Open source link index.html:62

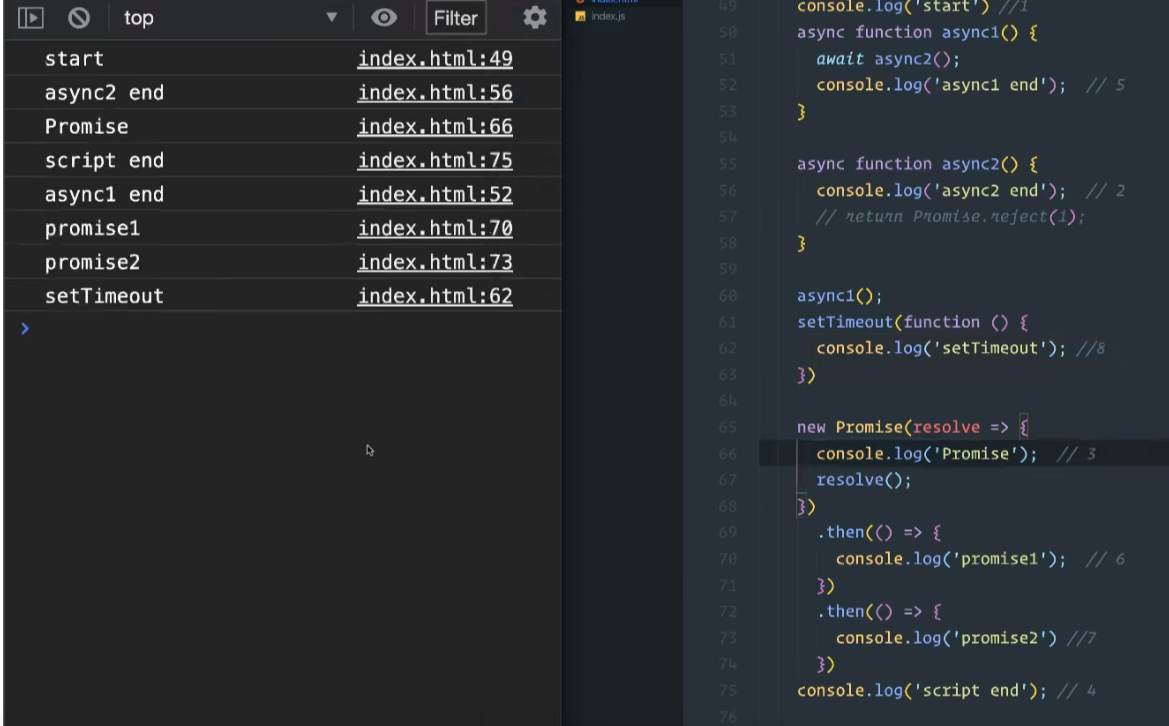435,297
